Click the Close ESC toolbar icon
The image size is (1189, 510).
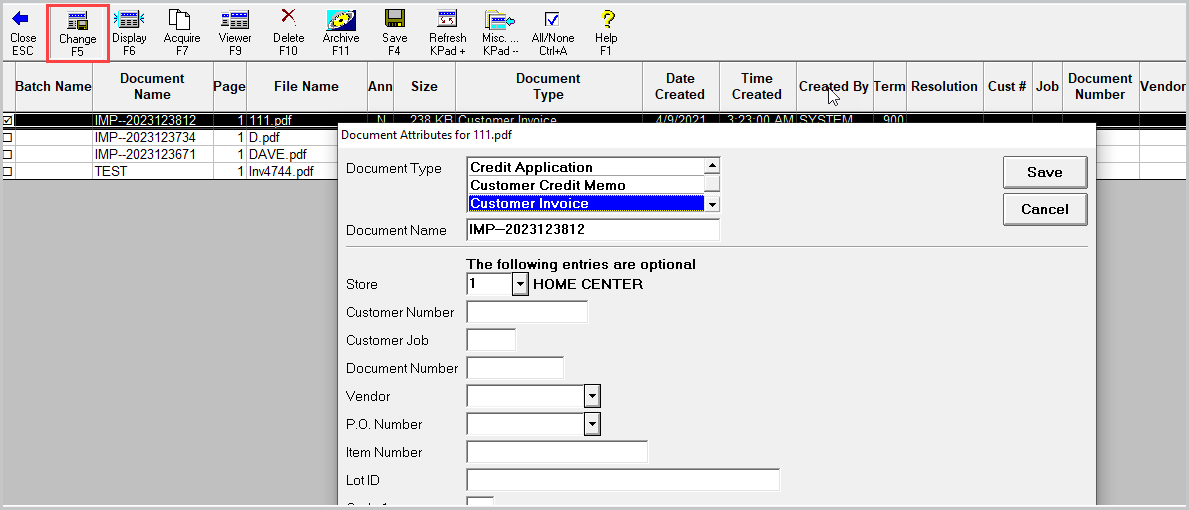point(23,33)
